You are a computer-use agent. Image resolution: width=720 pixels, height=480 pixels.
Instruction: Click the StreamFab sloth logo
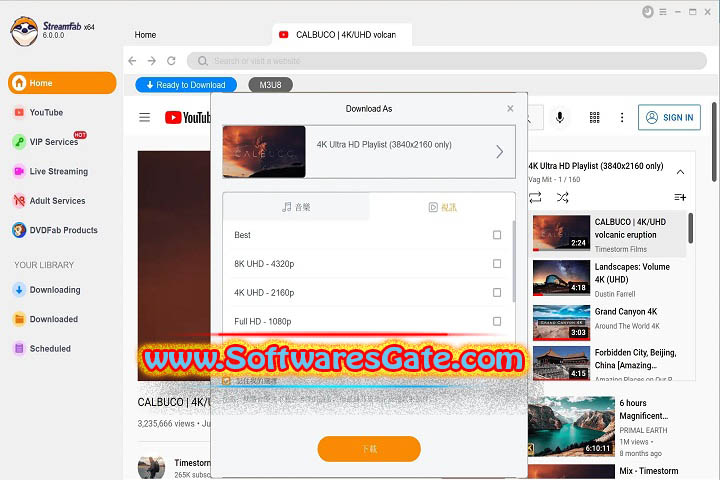coord(24,31)
